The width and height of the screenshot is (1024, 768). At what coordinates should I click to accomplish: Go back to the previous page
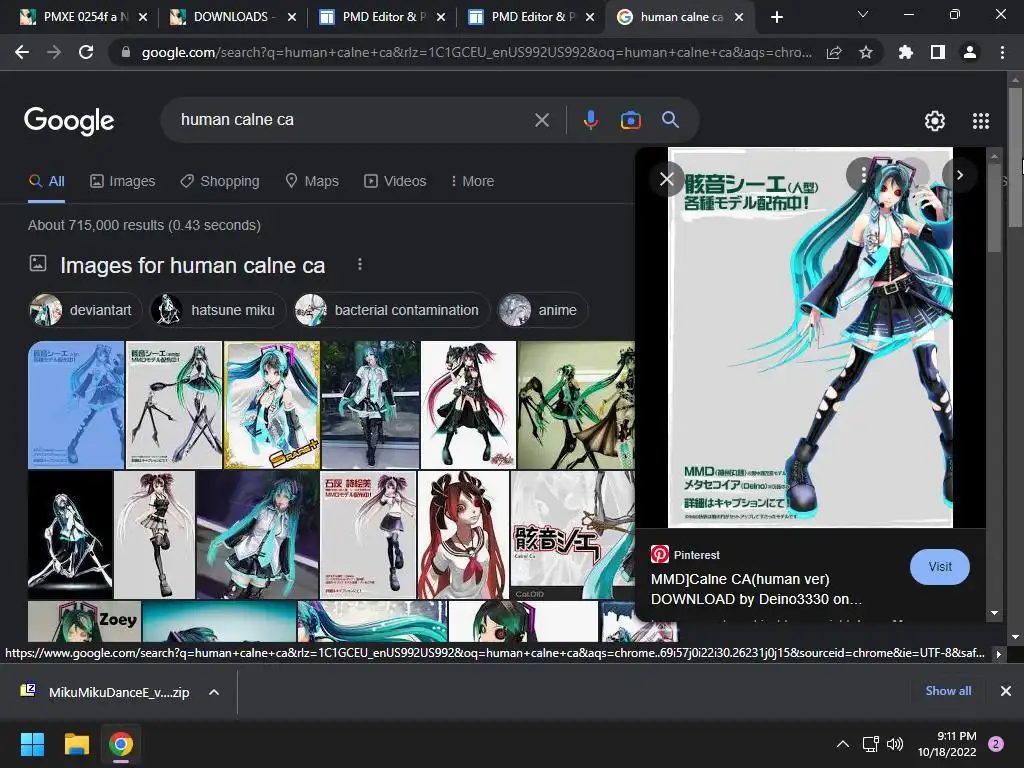[x=22, y=52]
